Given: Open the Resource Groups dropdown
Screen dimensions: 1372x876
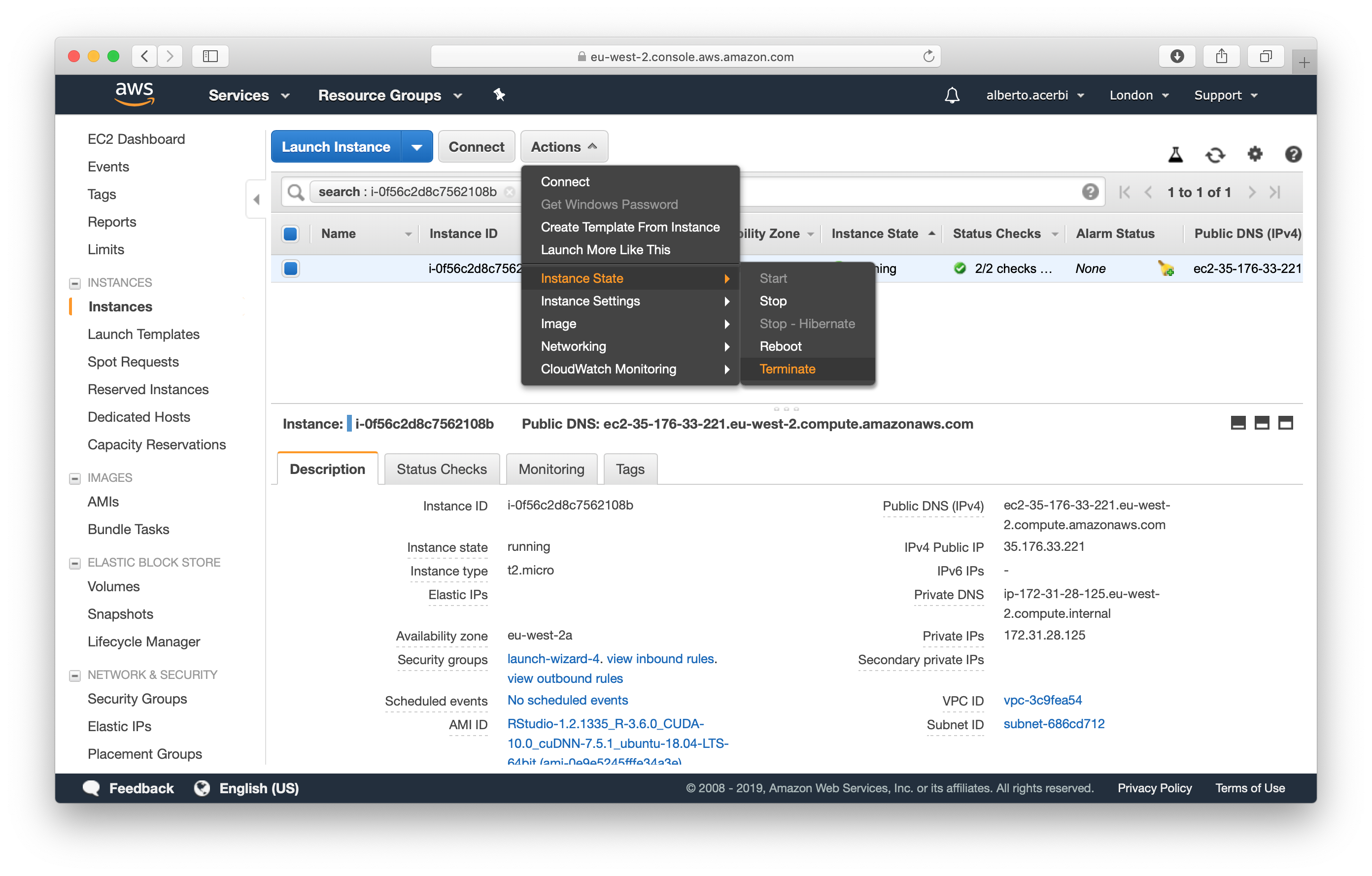Looking at the screenshot, I should [390, 95].
